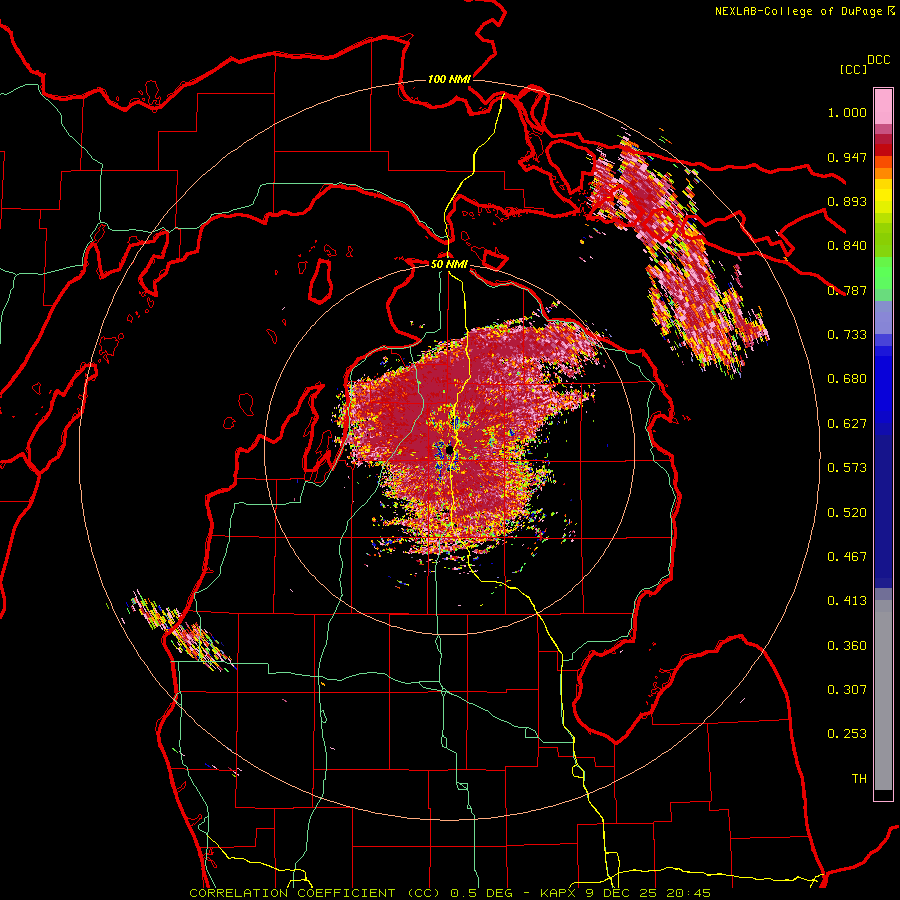900x900 pixels.
Task: Click the 0.893 scale value
Action: 847,201
